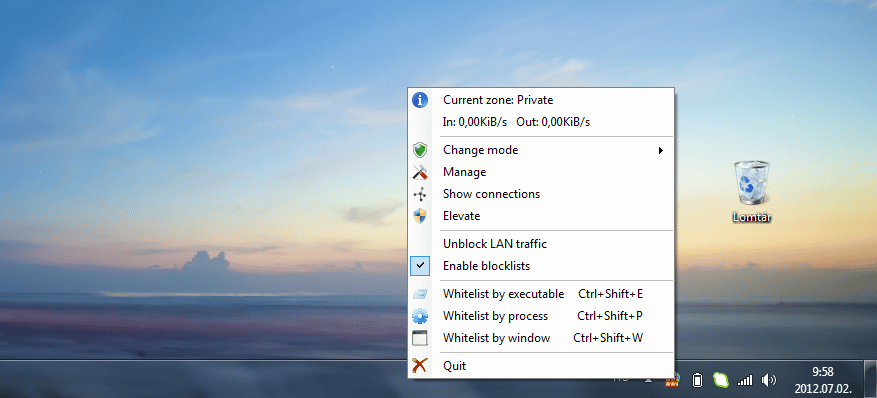Viewport: 877px width, 398px height.
Task: Click the UAC shield Elevate icon
Action: click(420, 216)
